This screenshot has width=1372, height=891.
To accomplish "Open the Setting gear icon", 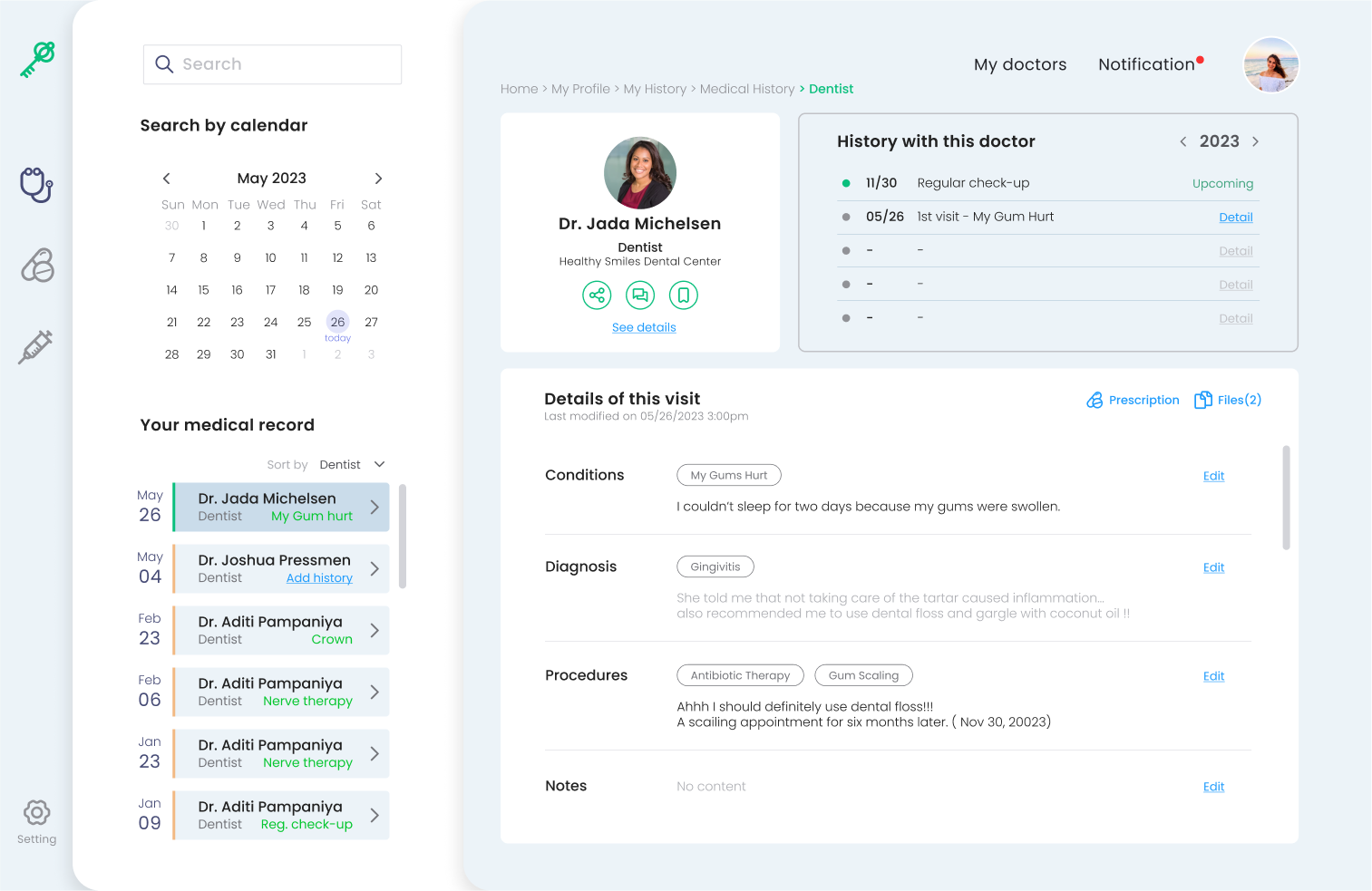I will pyautogui.click(x=36, y=813).
